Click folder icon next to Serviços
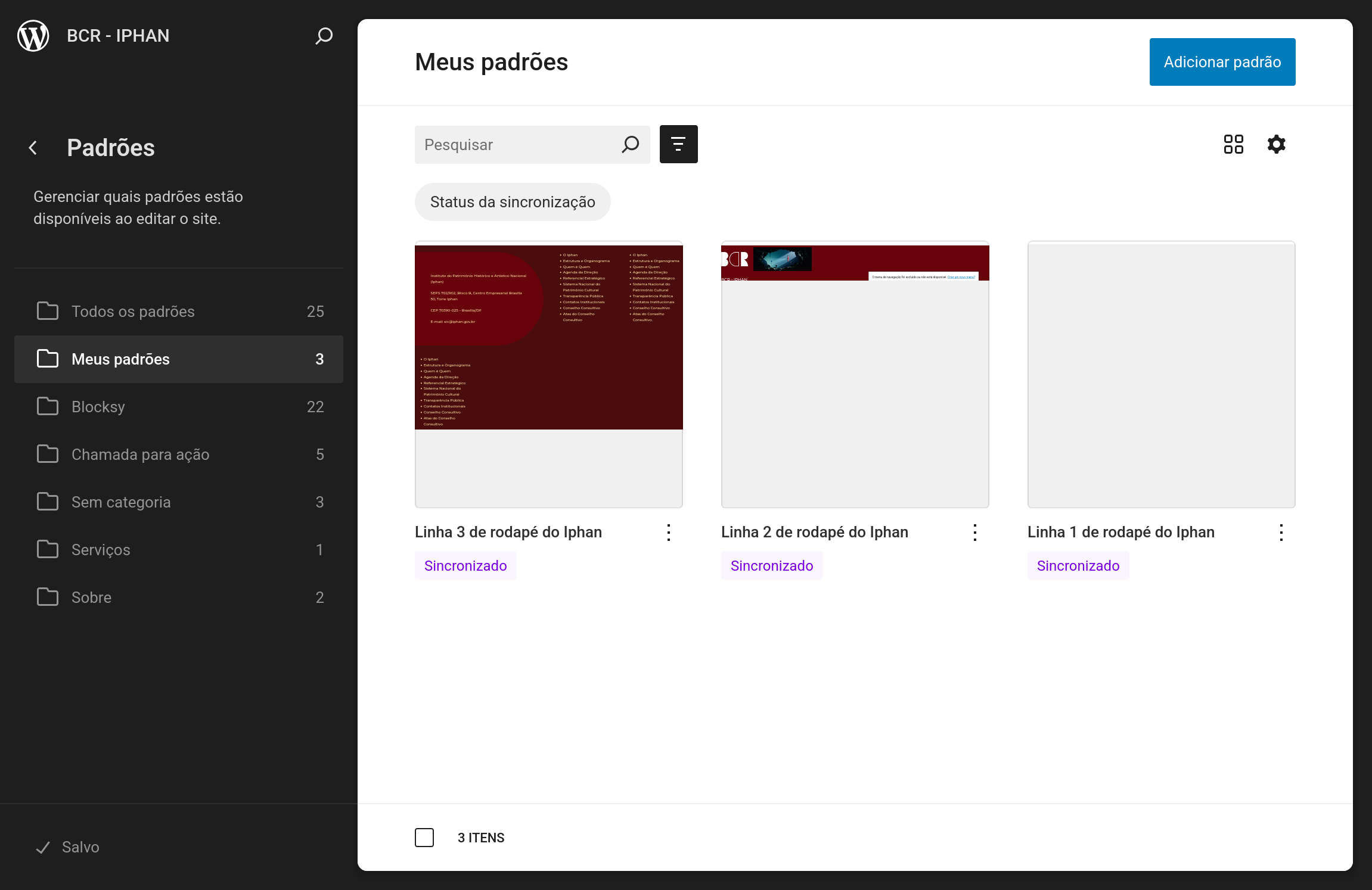Viewport: 1372px width, 890px height. click(48, 549)
